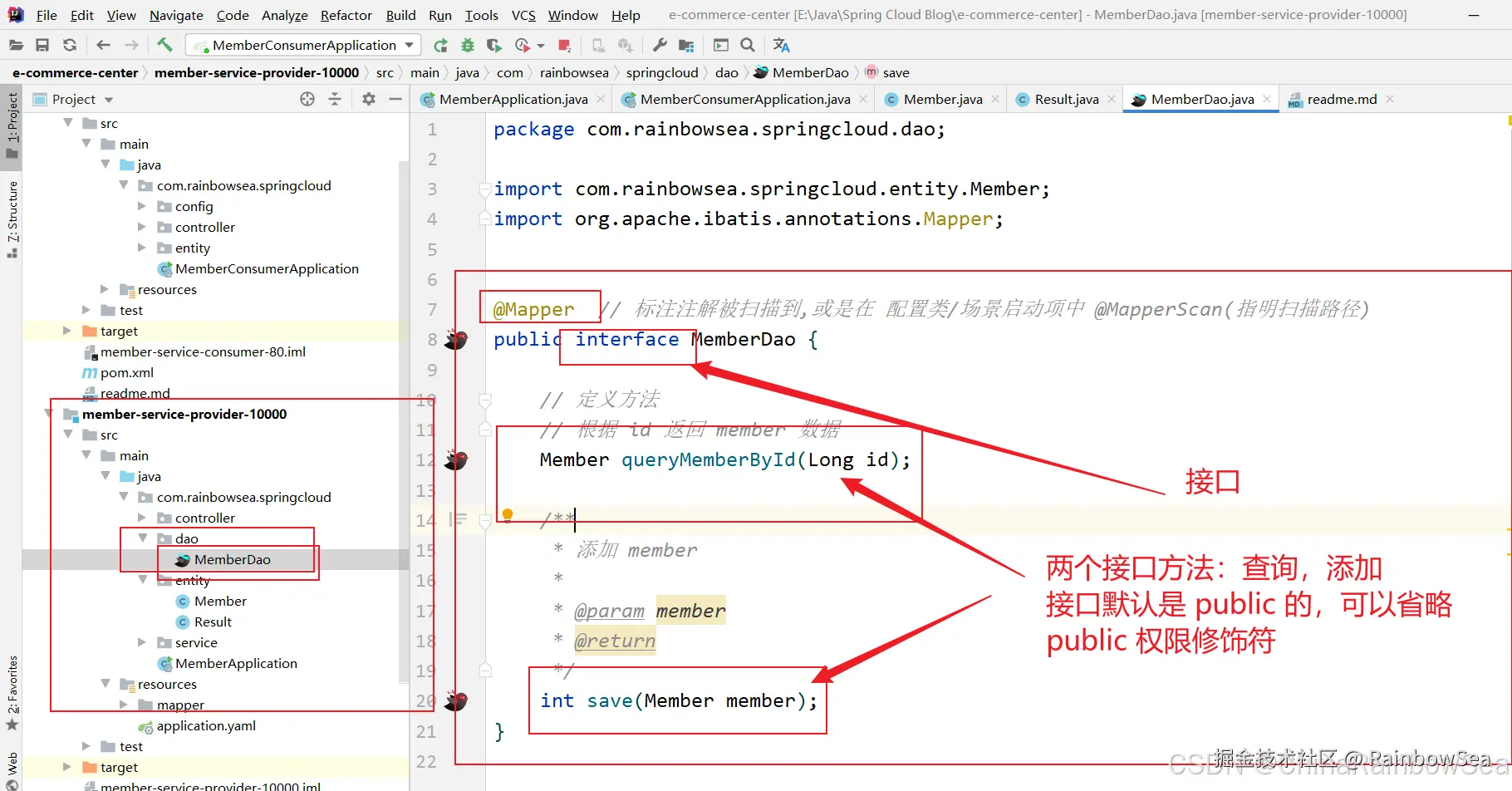This screenshot has width=1512, height=791.
Task: Click the MyBatis gutter icon beside line 20
Action: tap(456, 700)
